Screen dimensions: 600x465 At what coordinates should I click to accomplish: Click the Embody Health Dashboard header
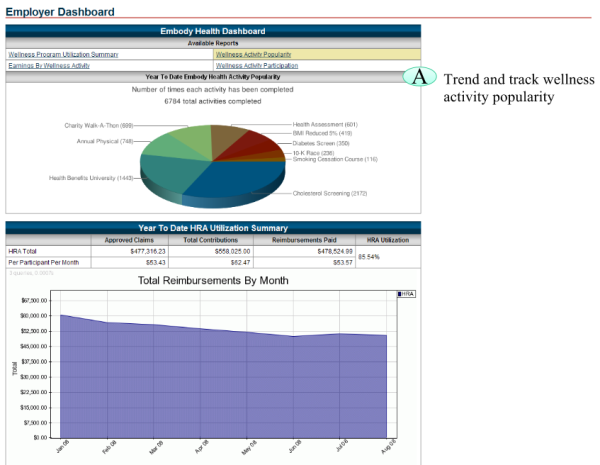coord(213,31)
